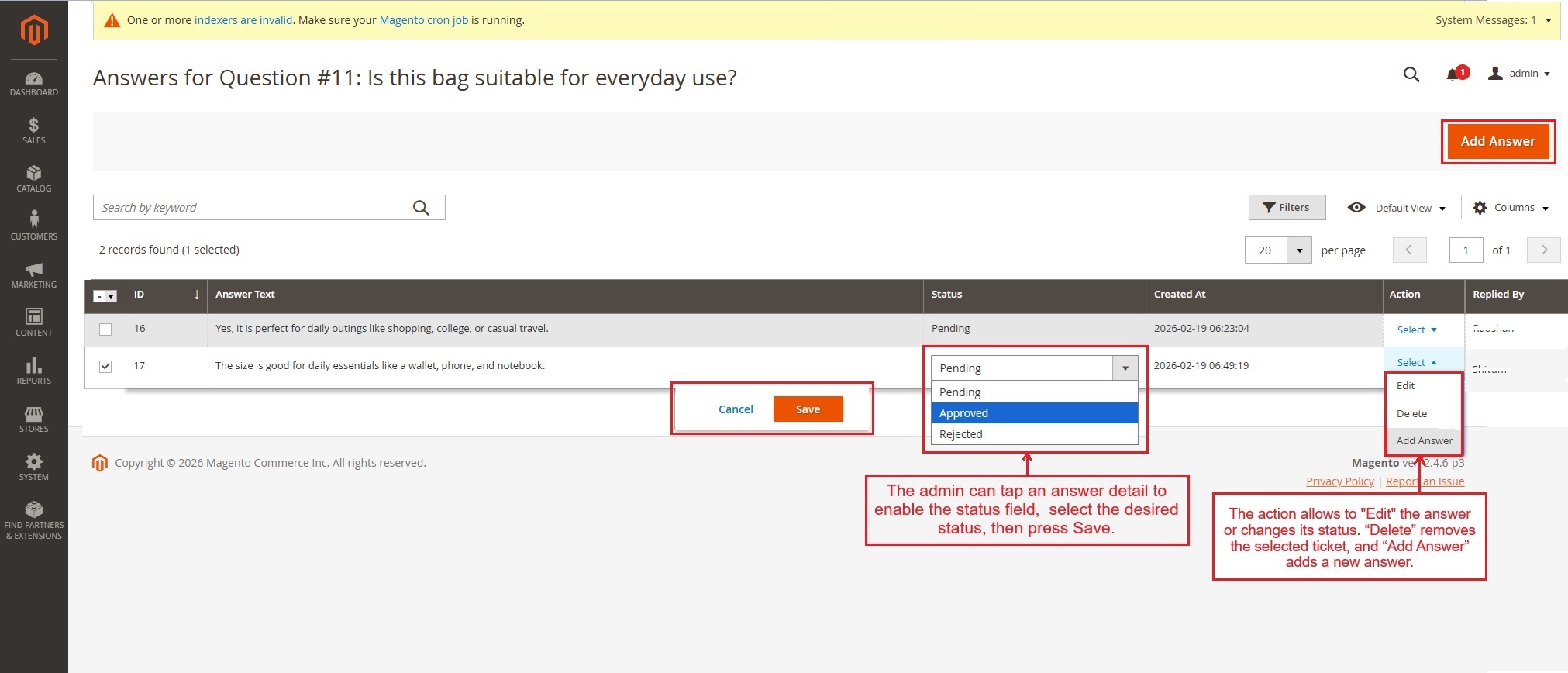Screen dimensions: 1568x673
Task: Go to Customers in sidebar
Action: coord(33,226)
